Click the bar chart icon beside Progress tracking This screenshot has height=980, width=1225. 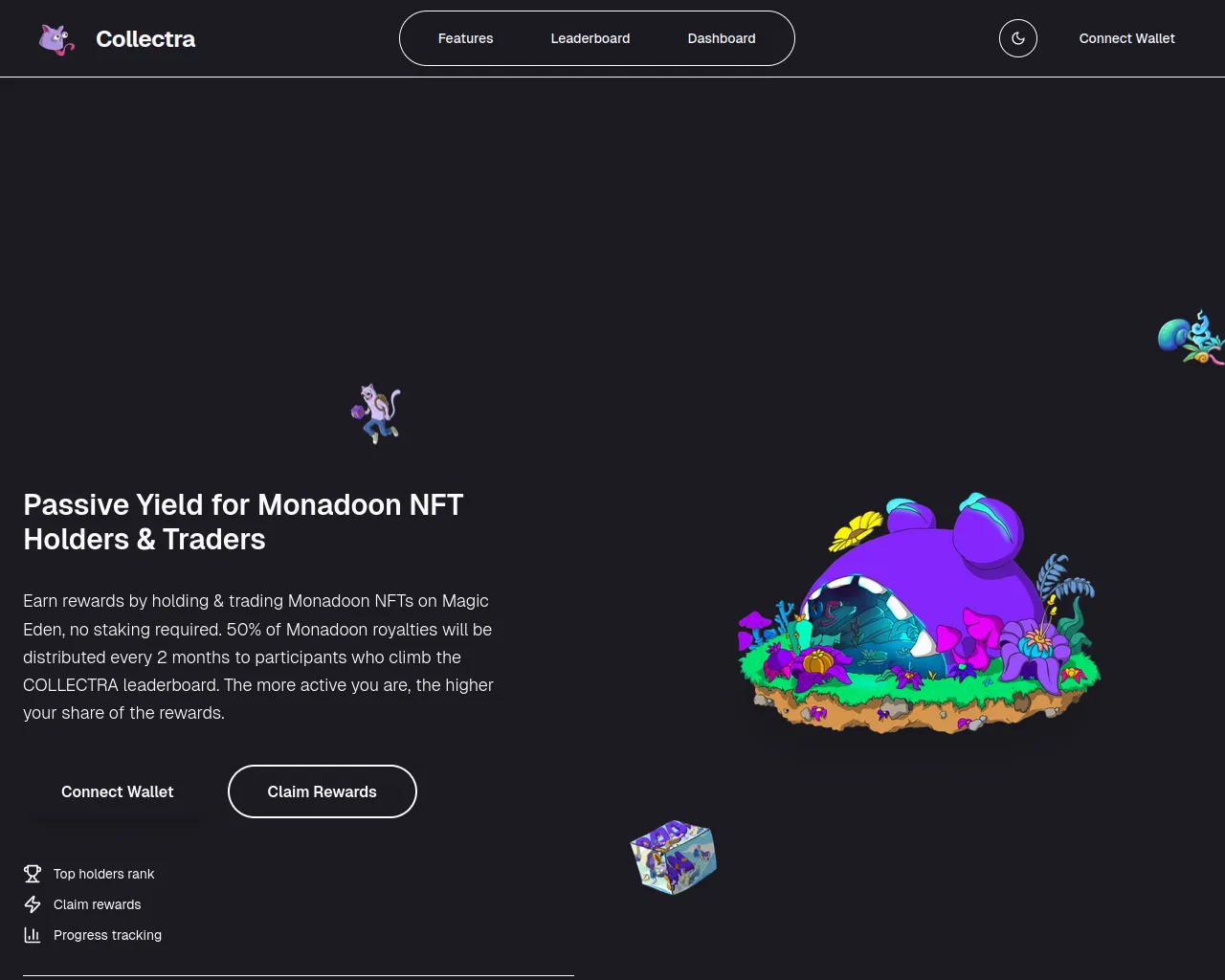tap(33, 935)
